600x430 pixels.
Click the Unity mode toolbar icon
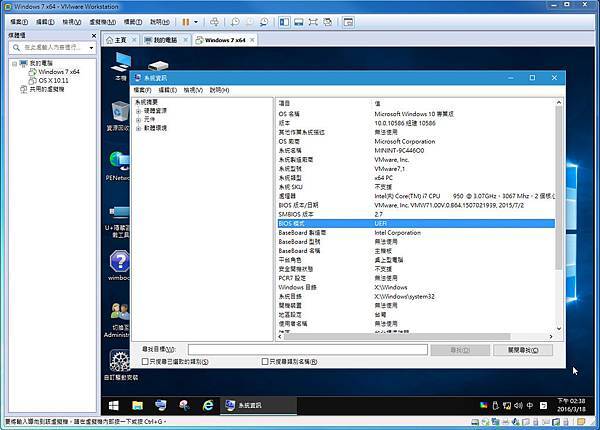click(x=328, y=22)
